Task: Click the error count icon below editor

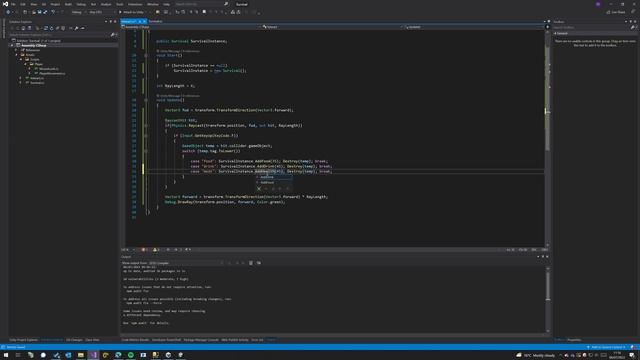Action: [x=143, y=250]
